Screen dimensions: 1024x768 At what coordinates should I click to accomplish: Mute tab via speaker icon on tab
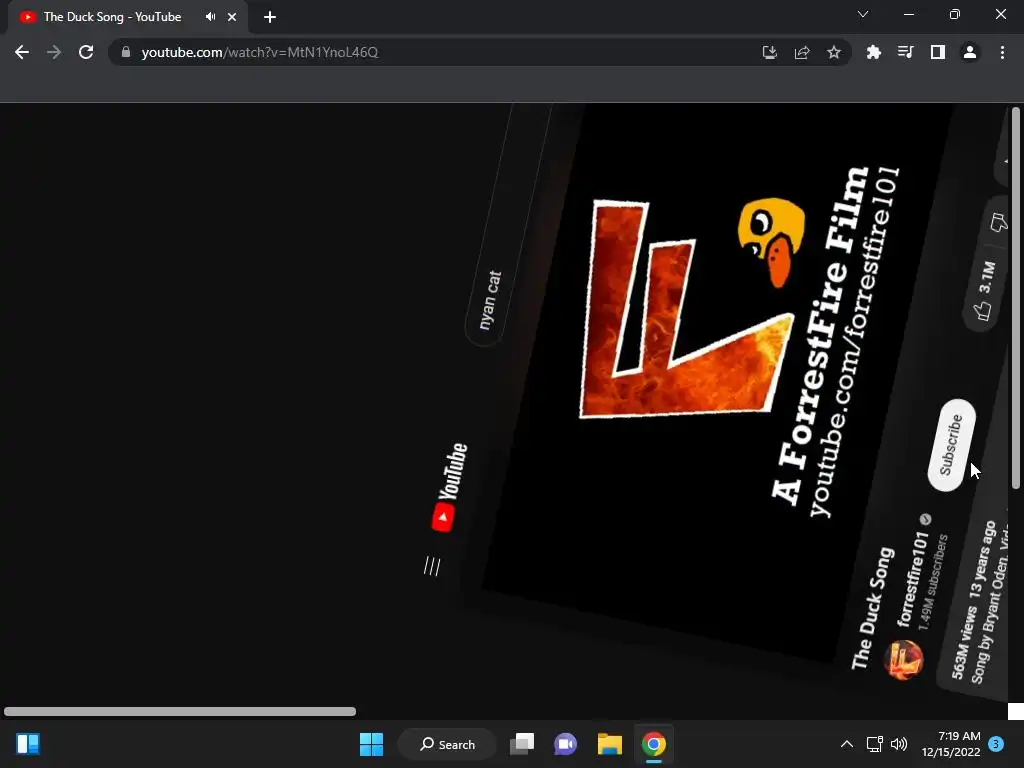(x=210, y=17)
